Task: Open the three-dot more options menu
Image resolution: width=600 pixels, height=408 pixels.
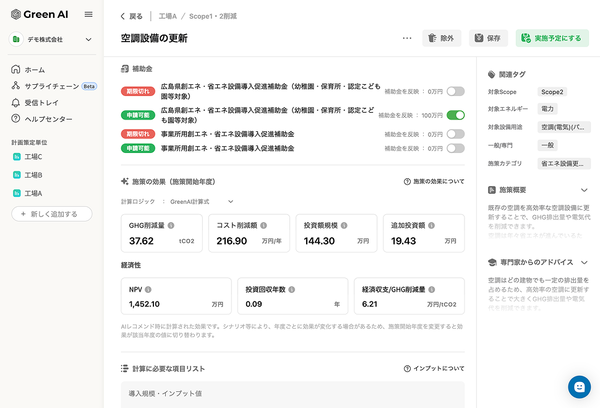Action: click(x=406, y=38)
